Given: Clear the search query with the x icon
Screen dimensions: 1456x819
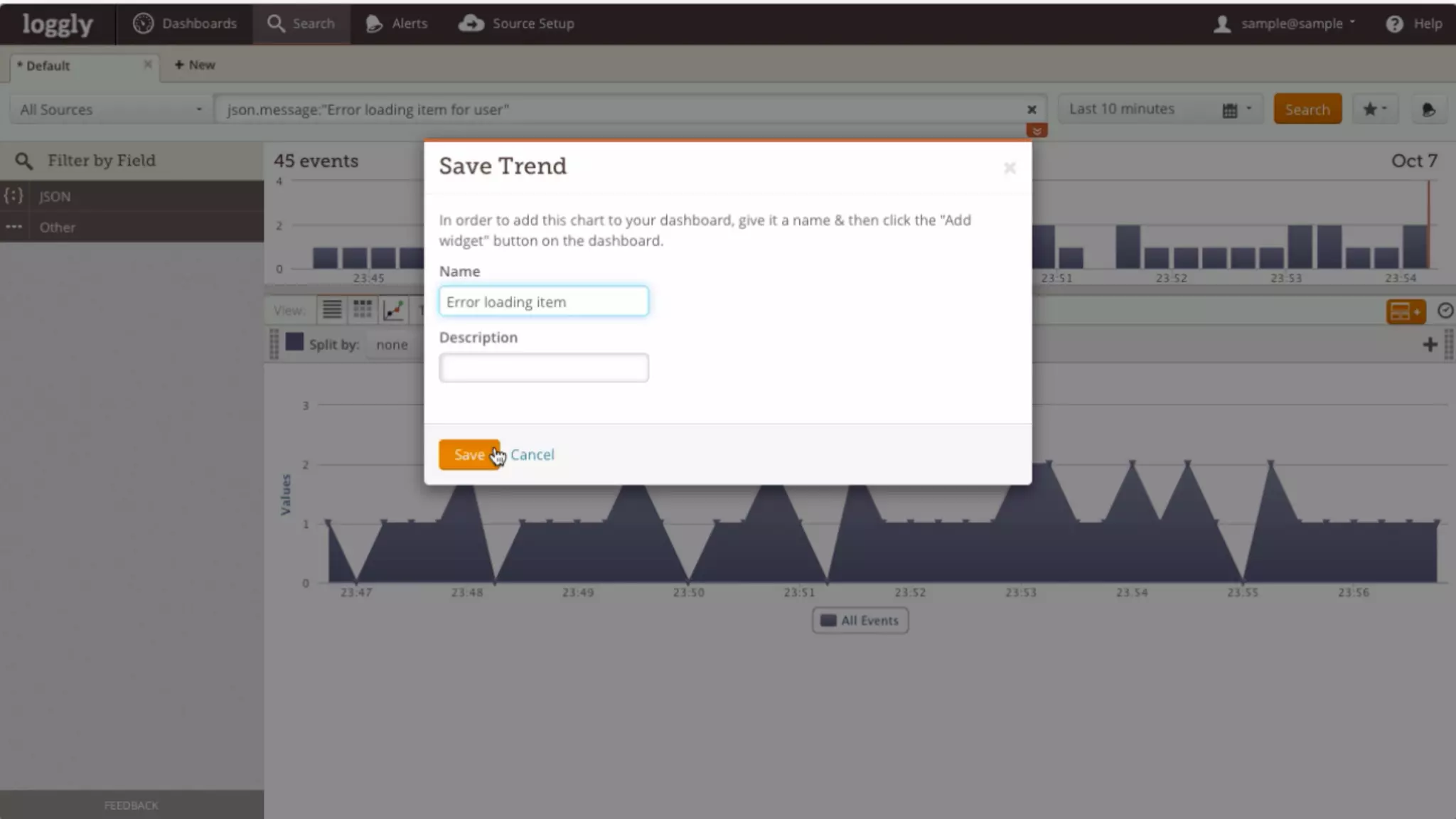Looking at the screenshot, I should 1032,109.
